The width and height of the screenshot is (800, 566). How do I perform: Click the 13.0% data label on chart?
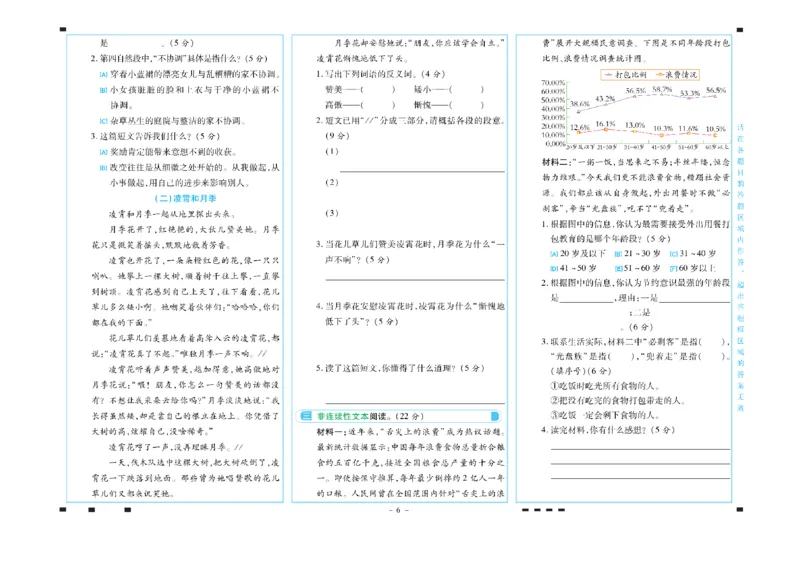pyautogui.click(x=635, y=125)
